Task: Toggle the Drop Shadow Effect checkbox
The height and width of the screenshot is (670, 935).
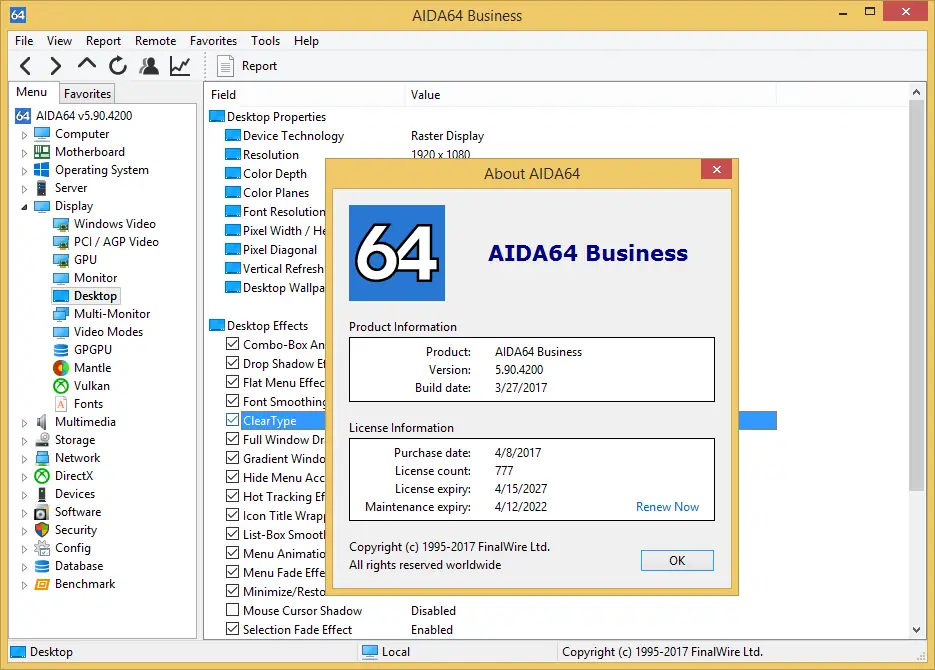Action: (233, 363)
